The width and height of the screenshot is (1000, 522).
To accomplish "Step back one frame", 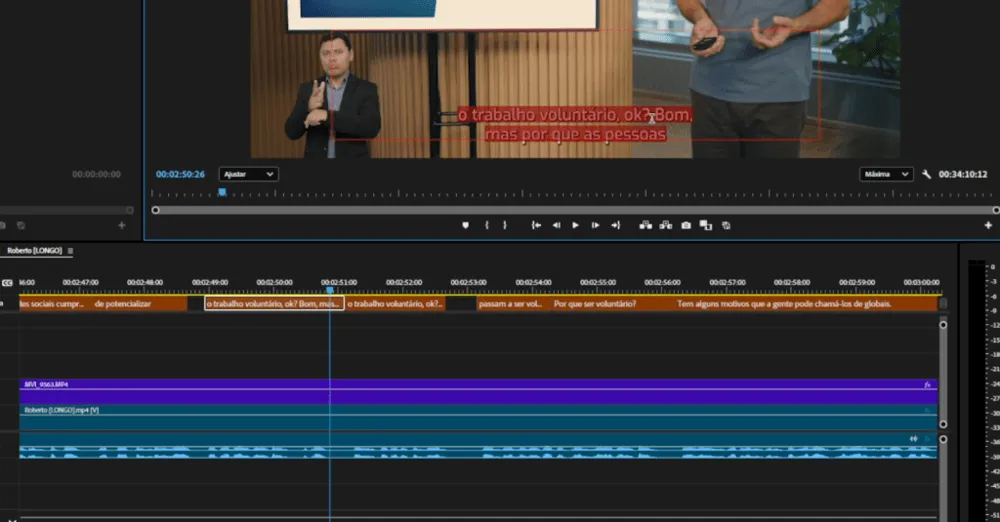I will (x=556, y=225).
